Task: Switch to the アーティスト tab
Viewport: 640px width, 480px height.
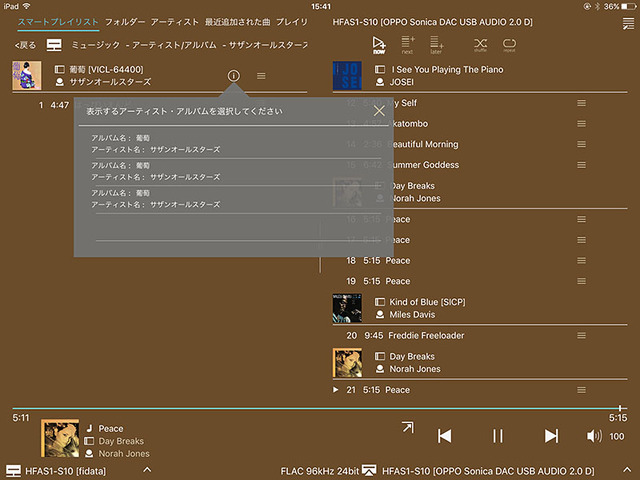Action: [x=174, y=21]
